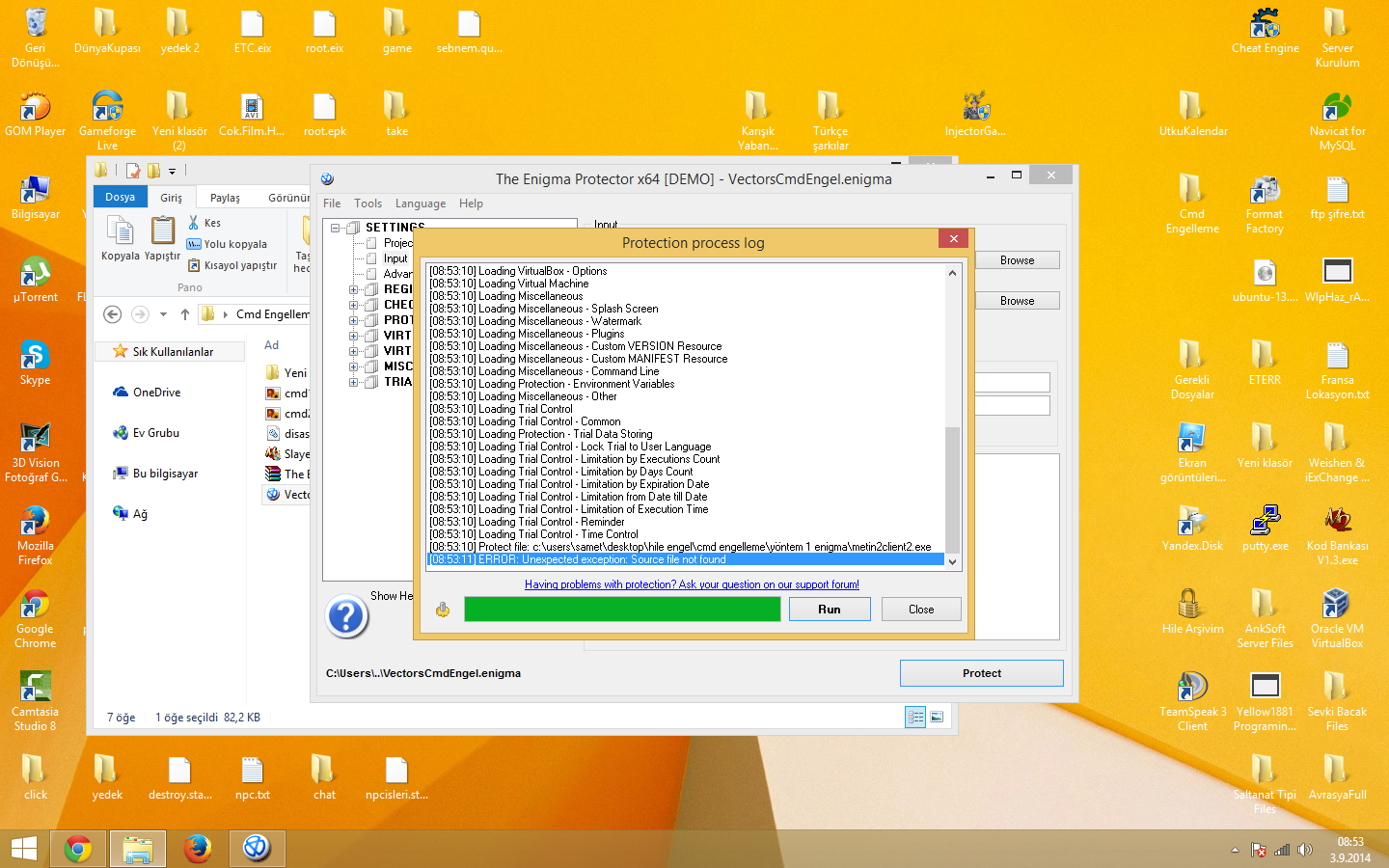
Task: Expand the TRIA tree node
Action: coord(354,382)
